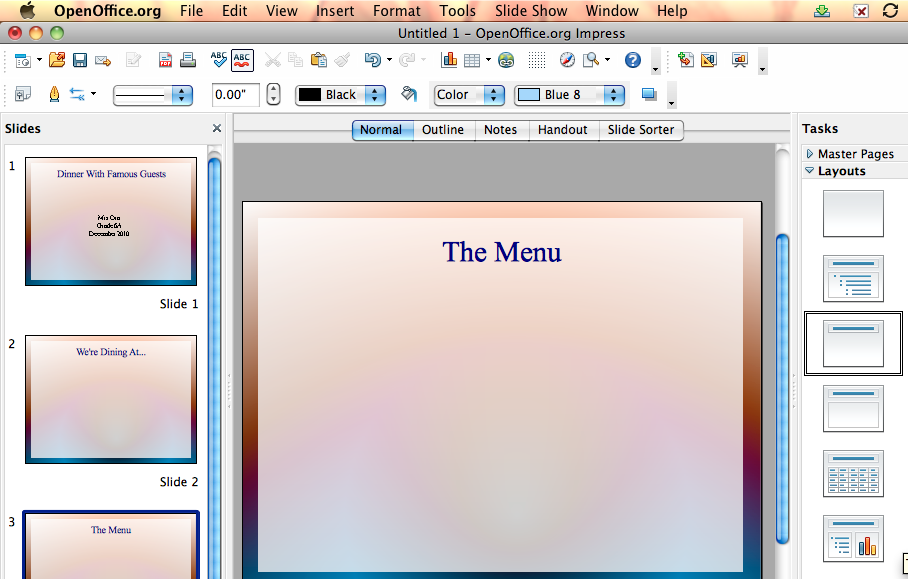The width and height of the screenshot is (908, 579).
Task: Open the Help menu
Action: [x=672, y=11]
